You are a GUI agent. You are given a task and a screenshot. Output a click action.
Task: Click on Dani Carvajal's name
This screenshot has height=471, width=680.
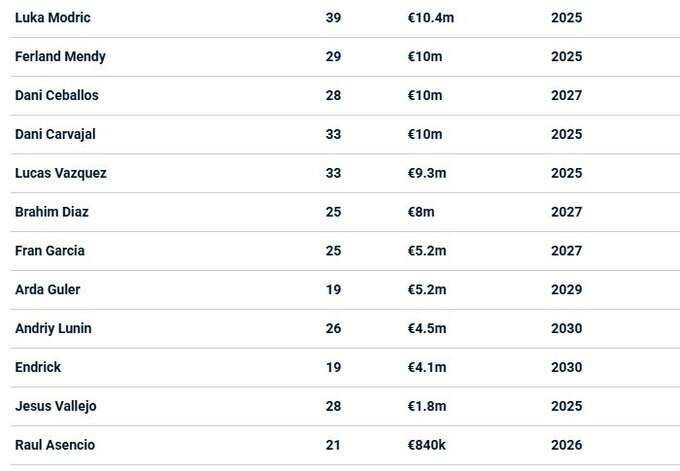click(55, 134)
